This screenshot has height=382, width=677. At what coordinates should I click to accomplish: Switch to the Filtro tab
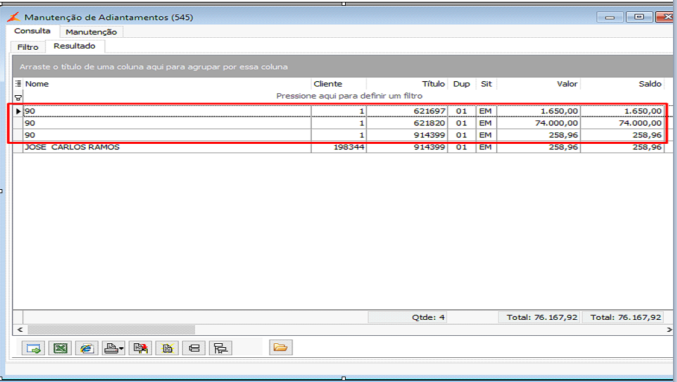(x=28, y=47)
